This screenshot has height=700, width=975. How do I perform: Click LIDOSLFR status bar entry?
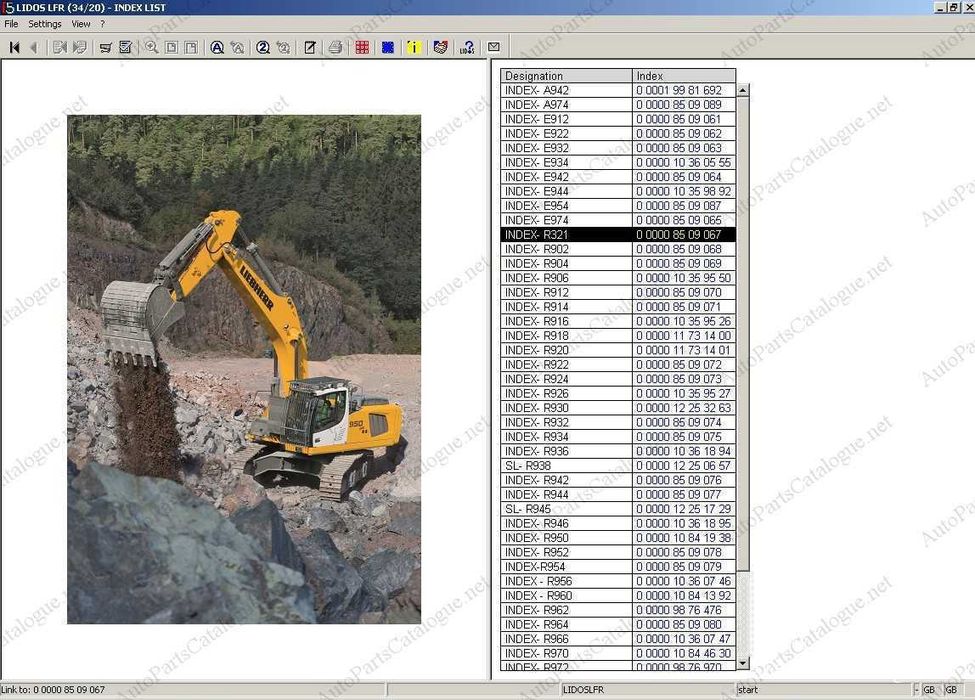click(x=583, y=689)
